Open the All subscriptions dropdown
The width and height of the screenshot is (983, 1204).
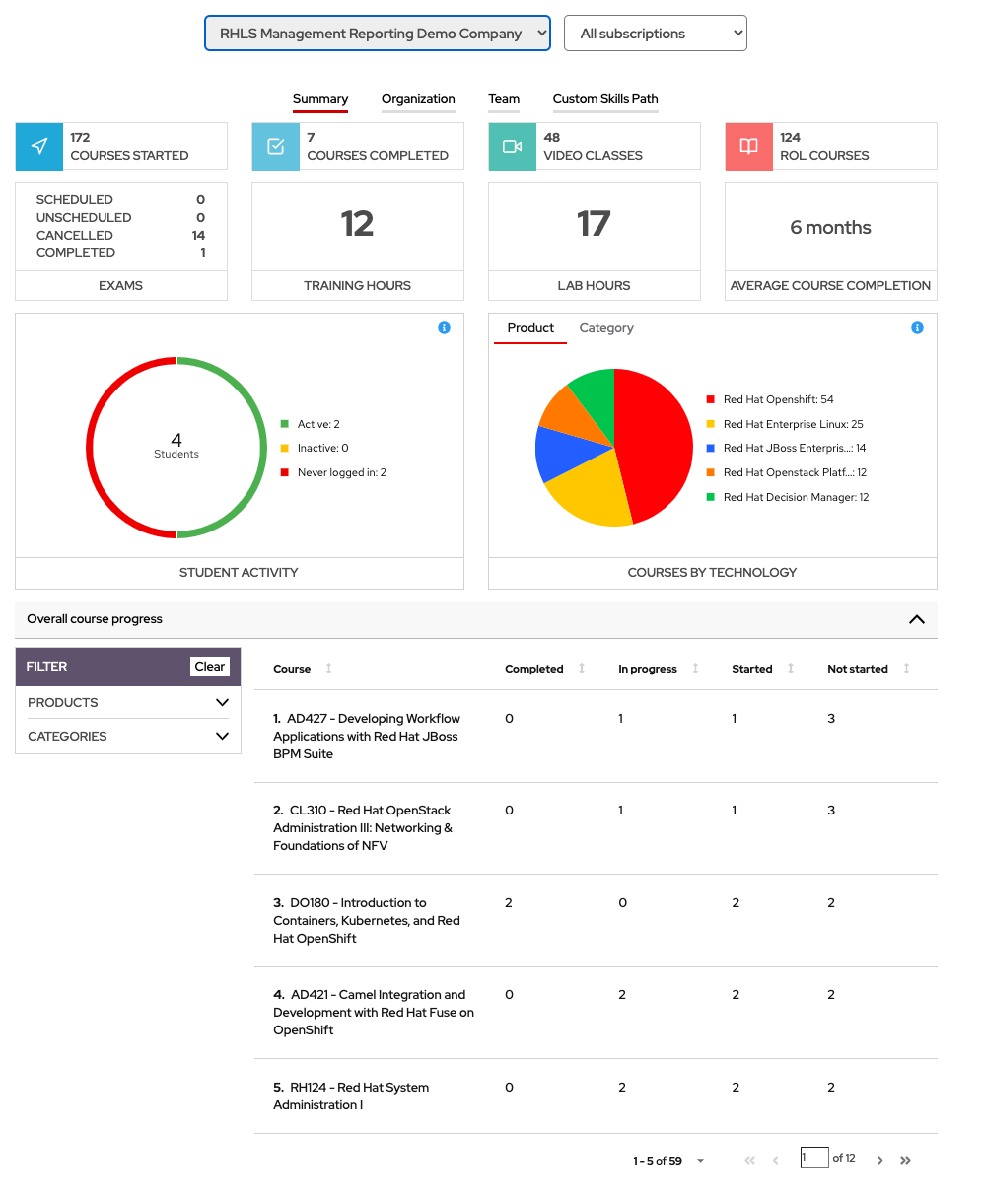(x=655, y=33)
